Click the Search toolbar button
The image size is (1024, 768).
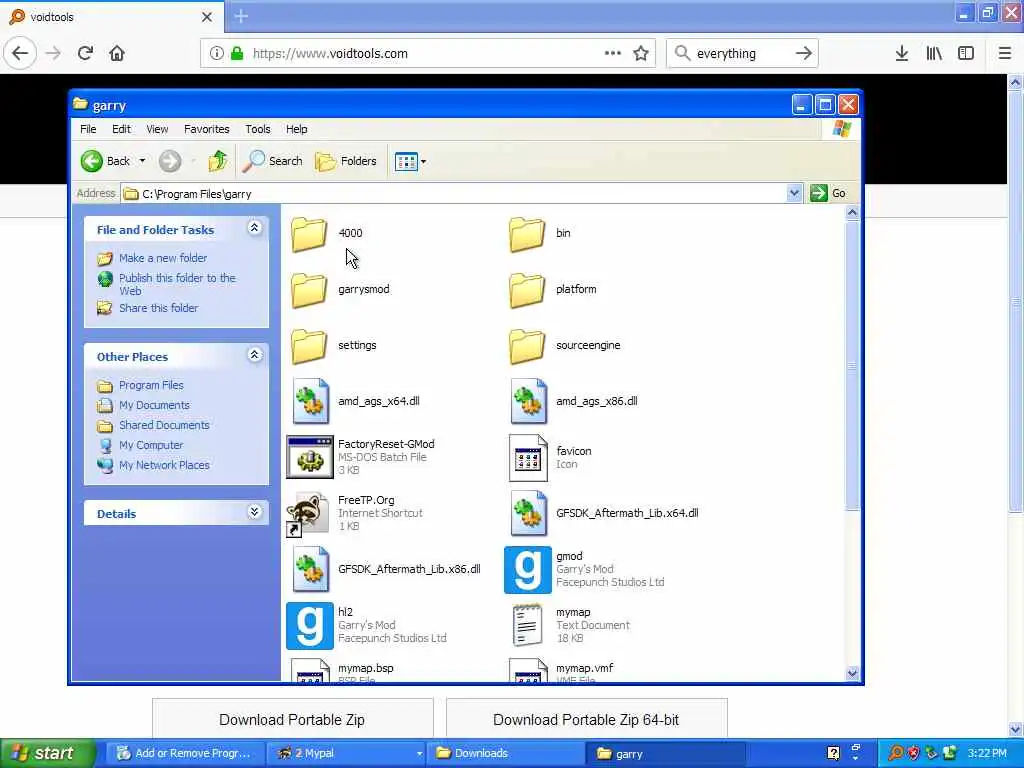click(272, 161)
